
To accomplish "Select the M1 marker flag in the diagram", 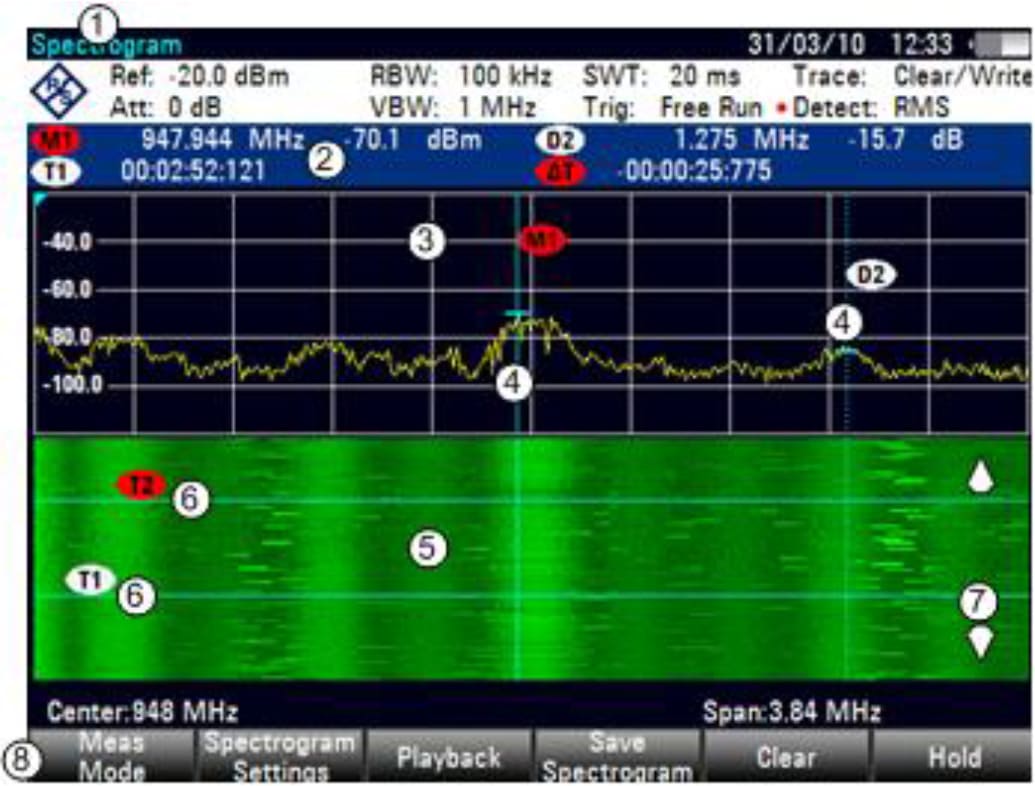I will pos(544,238).
